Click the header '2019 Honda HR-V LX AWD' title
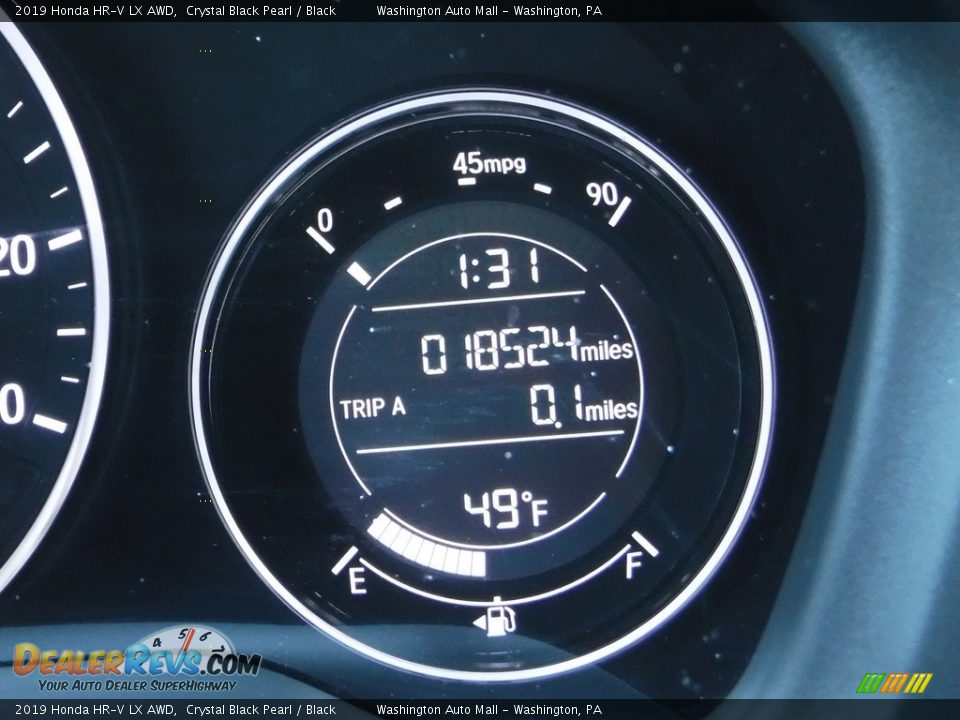The image size is (960, 720). pyautogui.click(x=96, y=10)
